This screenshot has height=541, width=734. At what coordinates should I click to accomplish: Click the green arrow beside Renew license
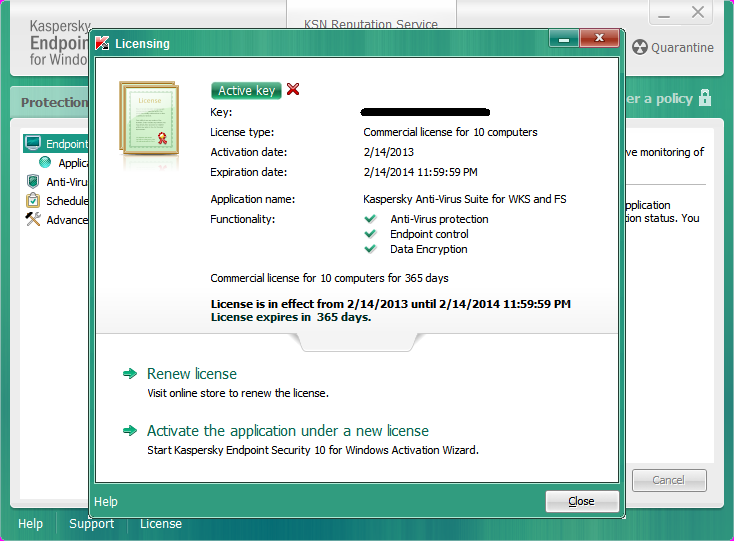coord(130,373)
